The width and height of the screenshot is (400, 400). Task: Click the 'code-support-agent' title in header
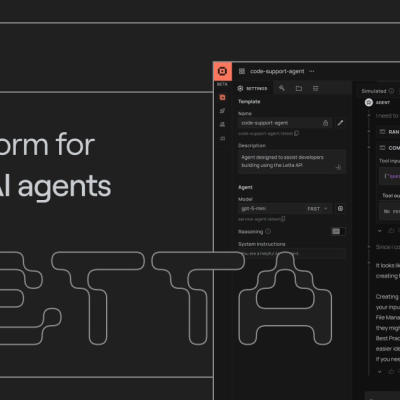[277, 71]
